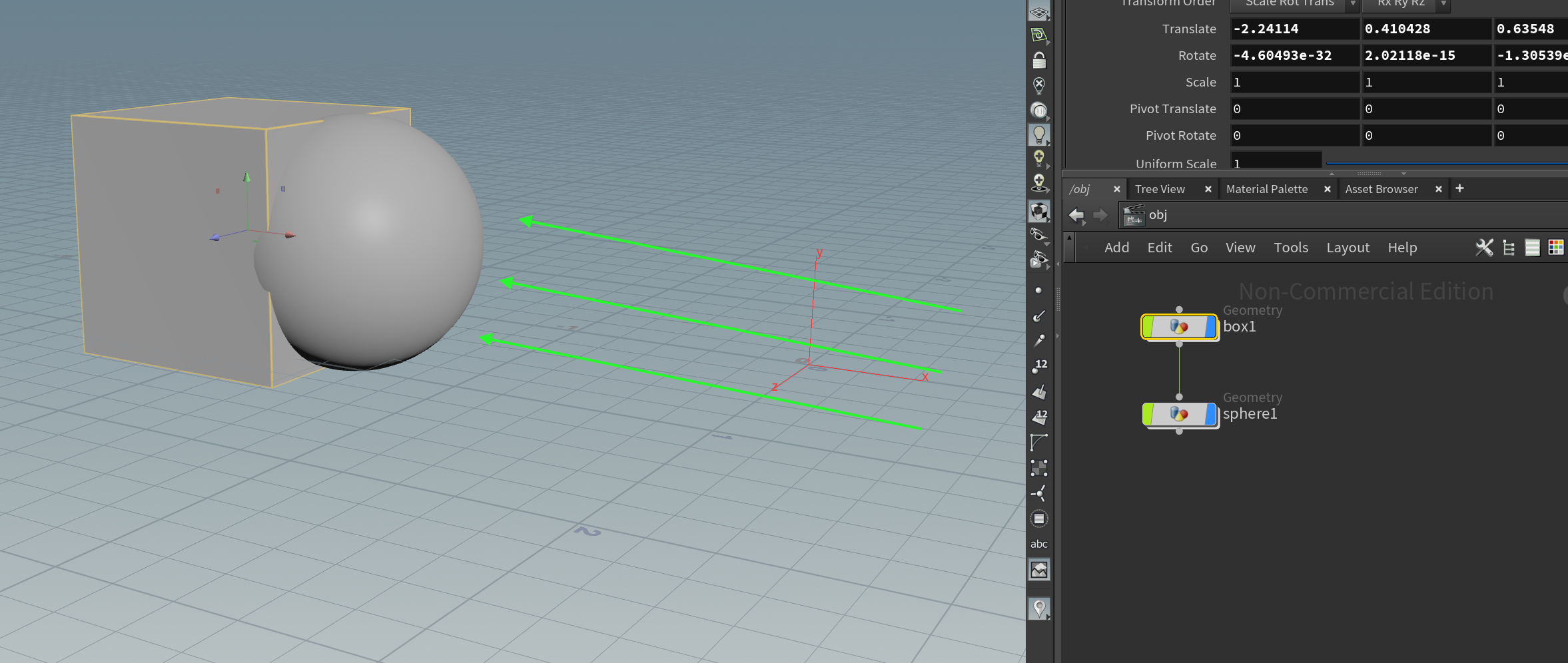Close the Tree View tab
The image size is (1568, 663).
(x=1208, y=189)
